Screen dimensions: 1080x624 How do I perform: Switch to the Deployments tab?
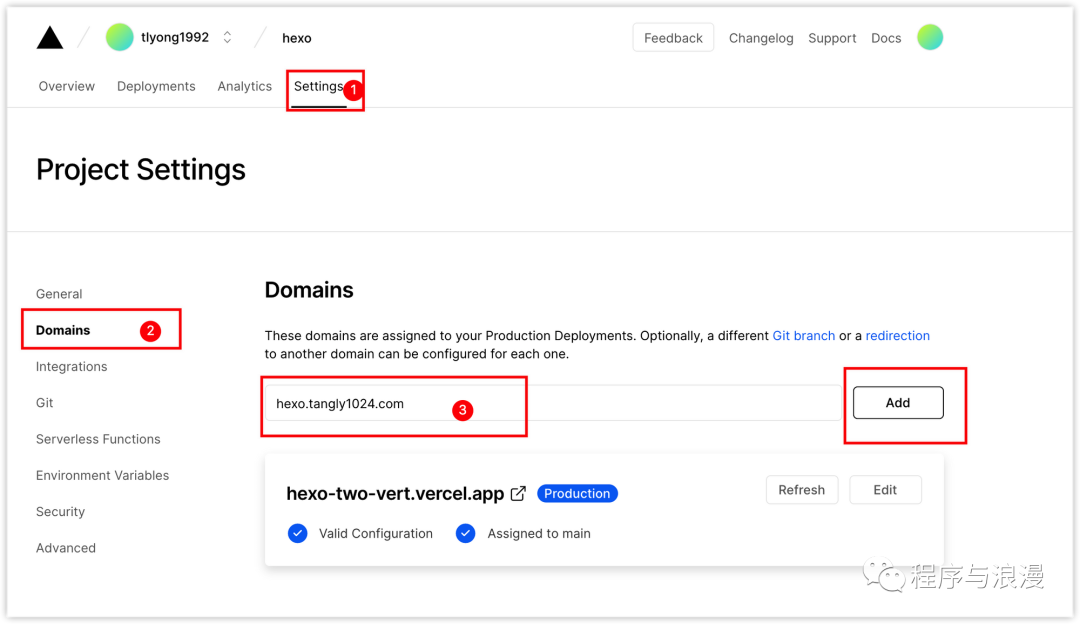pos(156,86)
